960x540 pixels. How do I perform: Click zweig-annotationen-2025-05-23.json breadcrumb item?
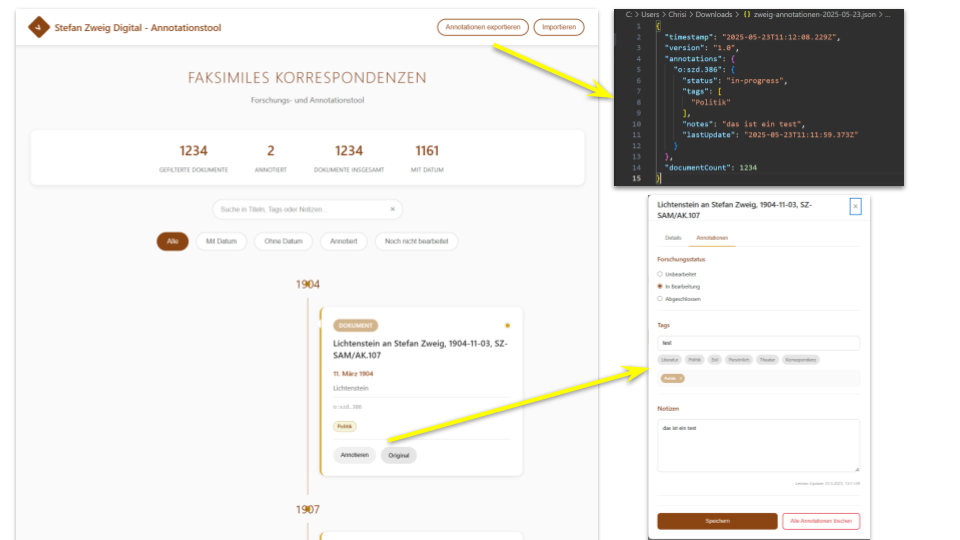(814, 14)
